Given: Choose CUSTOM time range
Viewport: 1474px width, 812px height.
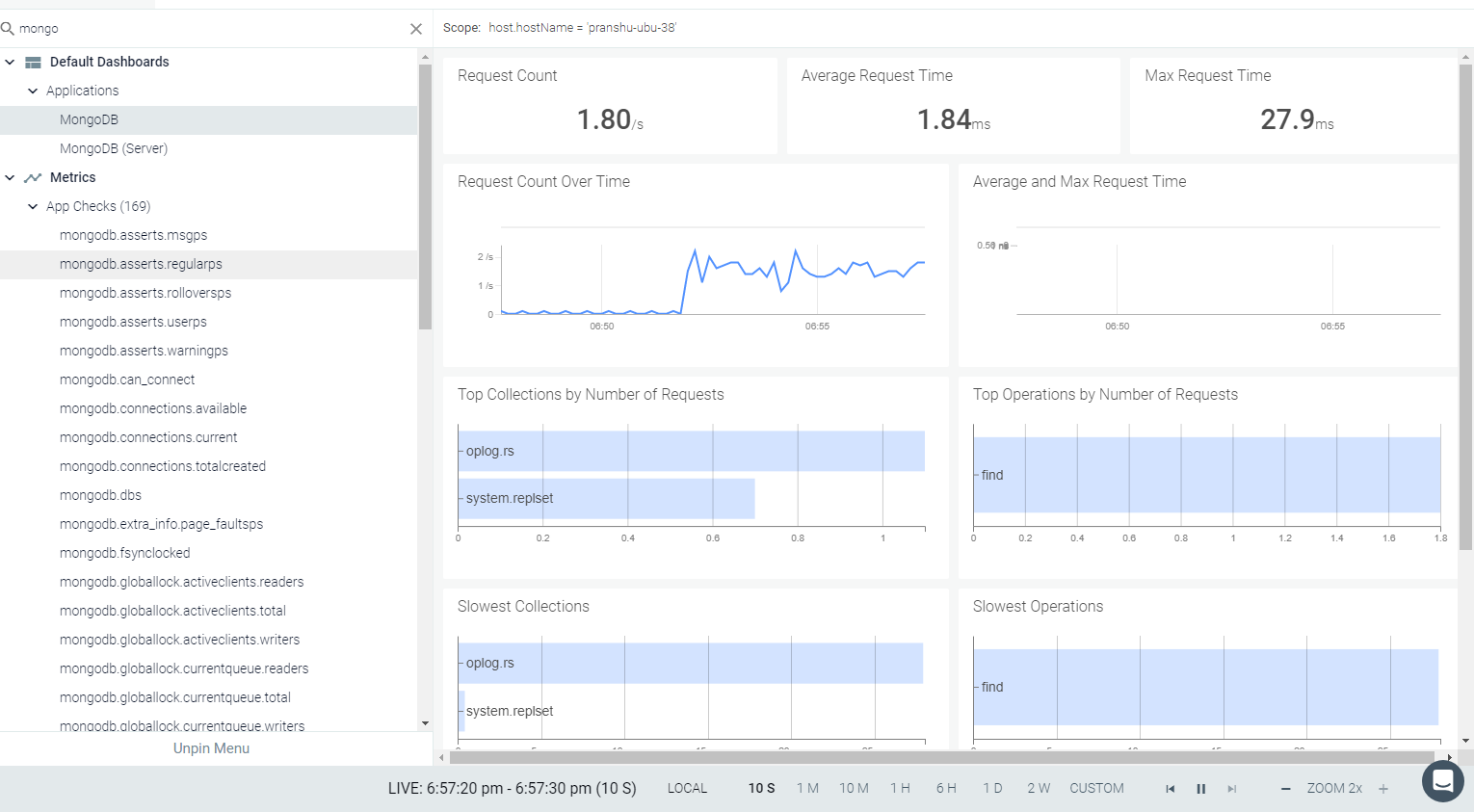Looking at the screenshot, I should point(1096,788).
